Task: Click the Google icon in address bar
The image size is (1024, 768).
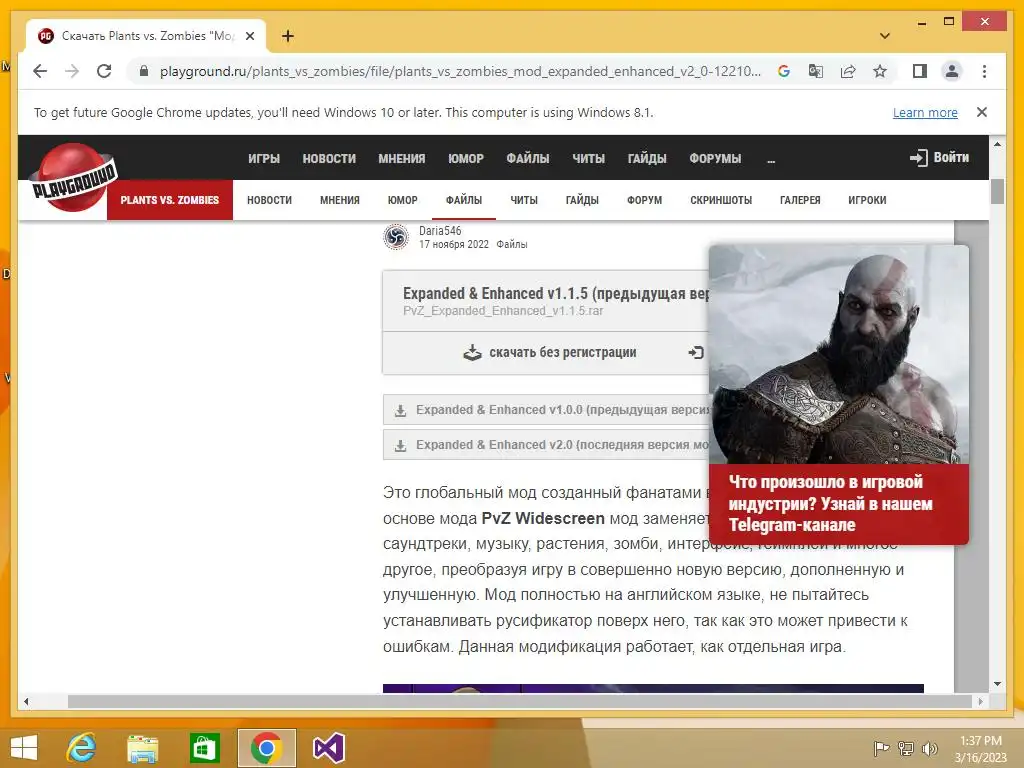Action: 784,71
